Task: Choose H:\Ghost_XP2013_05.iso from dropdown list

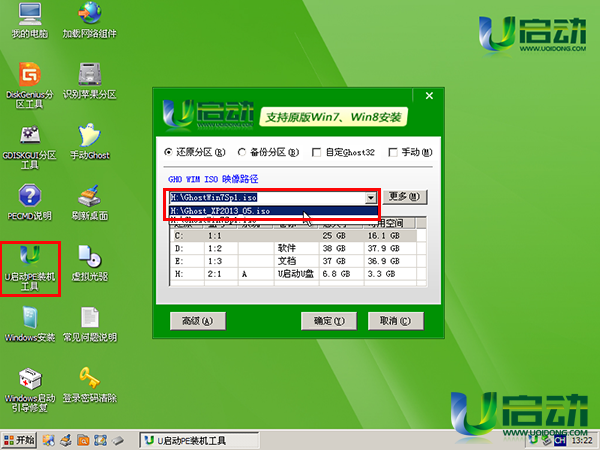Action: [x=273, y=211]
